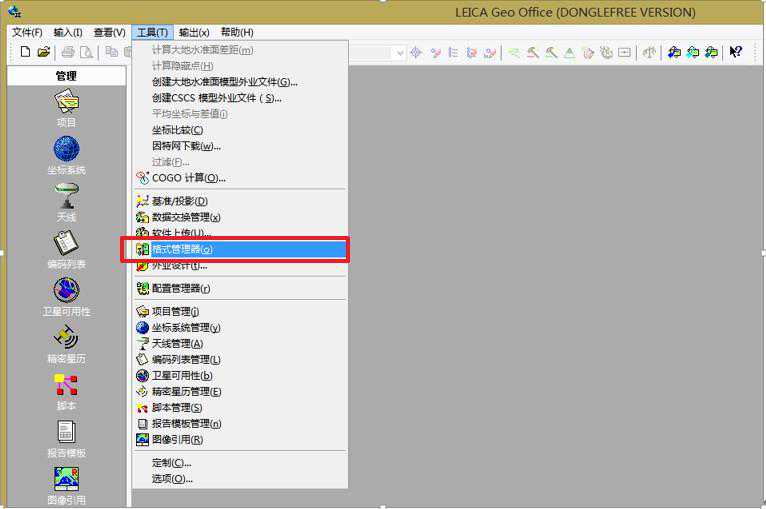Choose 卫星可用性(b) from Tools menu
This screenshot has height=509, width=766.
click(240, 376)
